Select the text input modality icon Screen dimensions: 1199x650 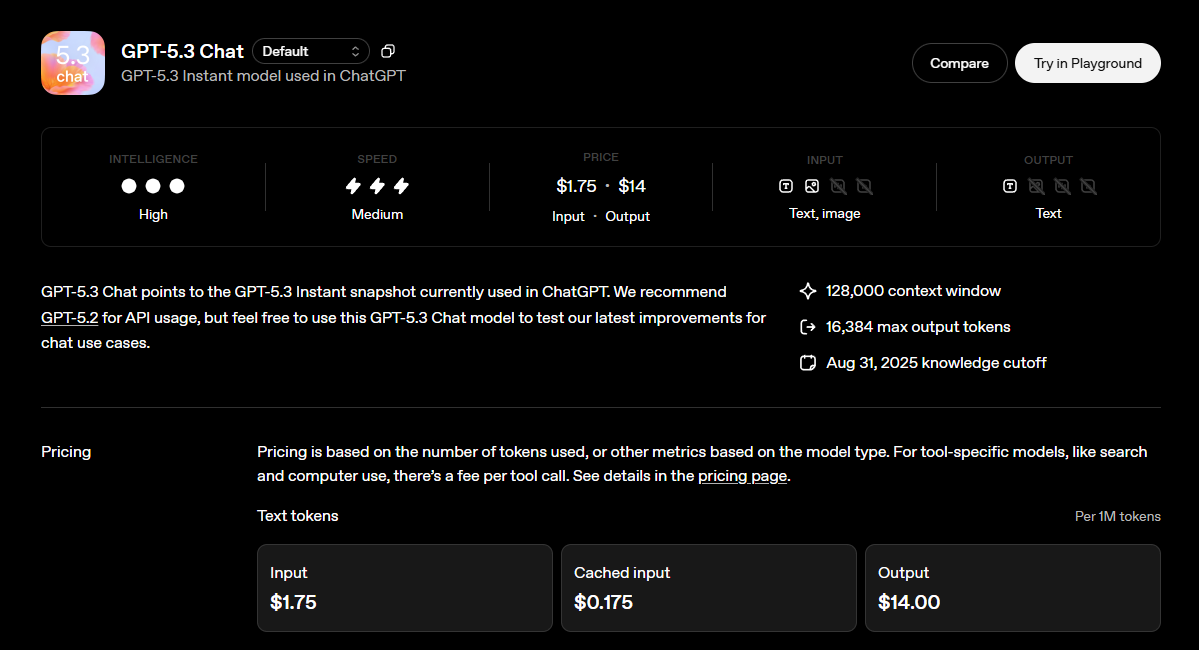tap(786, 186)
